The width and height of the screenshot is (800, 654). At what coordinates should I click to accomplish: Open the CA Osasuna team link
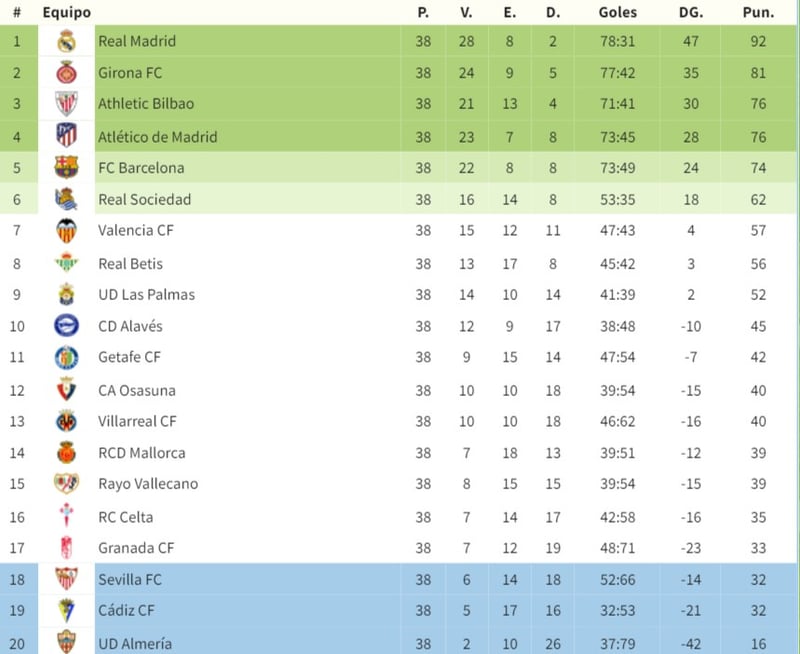(x=136, y=389)
